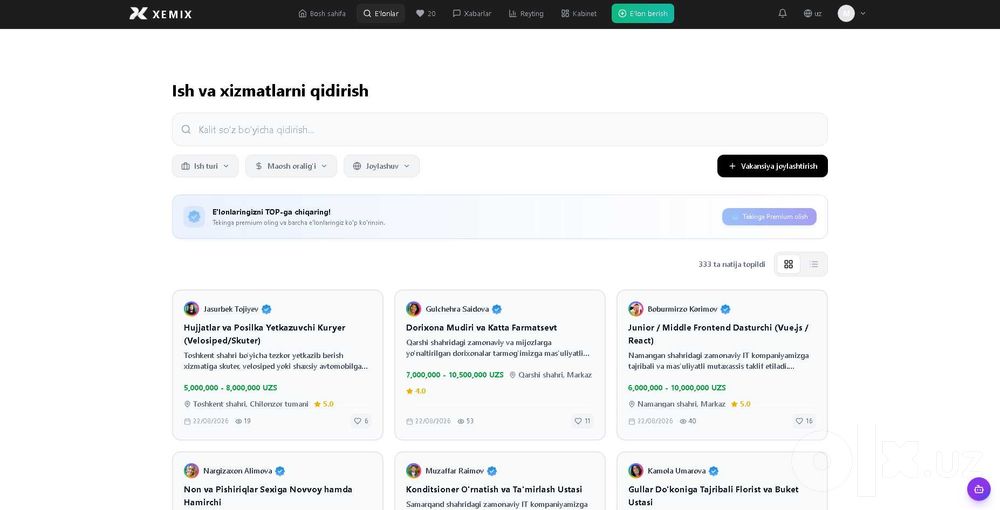Viewport: 1000px width, 510px height.
Task: Click the search magnifier icon in search field
Action: click(x=186, y=129)
